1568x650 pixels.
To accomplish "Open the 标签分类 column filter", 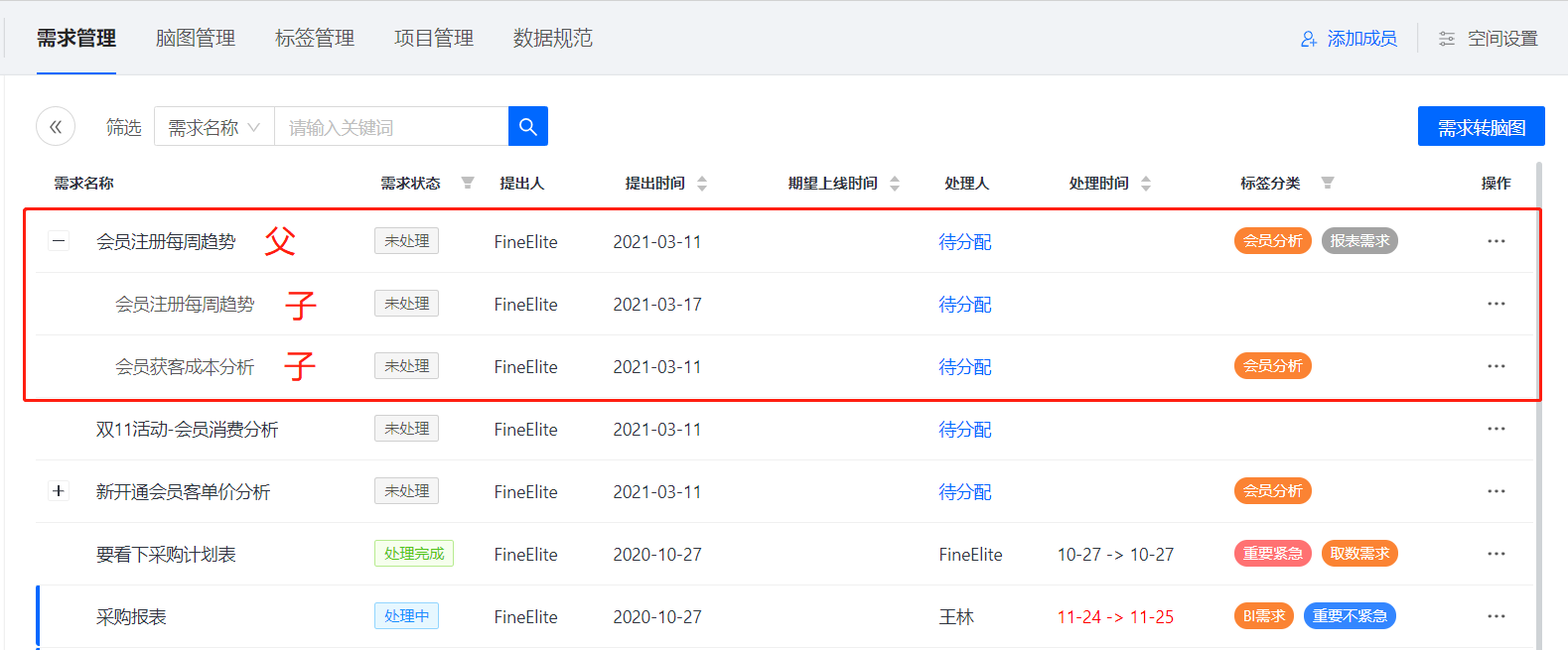I will click(1328, 183).
